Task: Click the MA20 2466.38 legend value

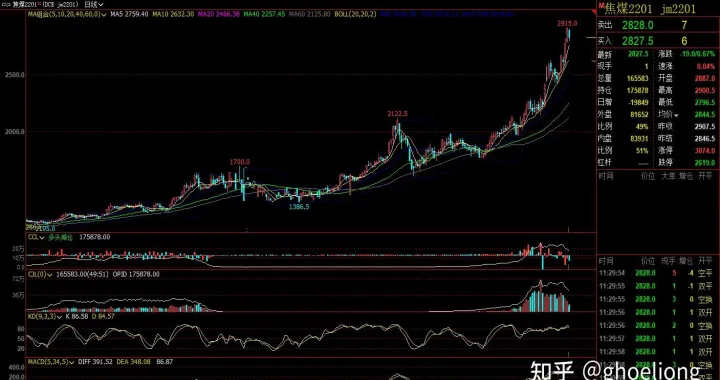Action: click(219, 15)
